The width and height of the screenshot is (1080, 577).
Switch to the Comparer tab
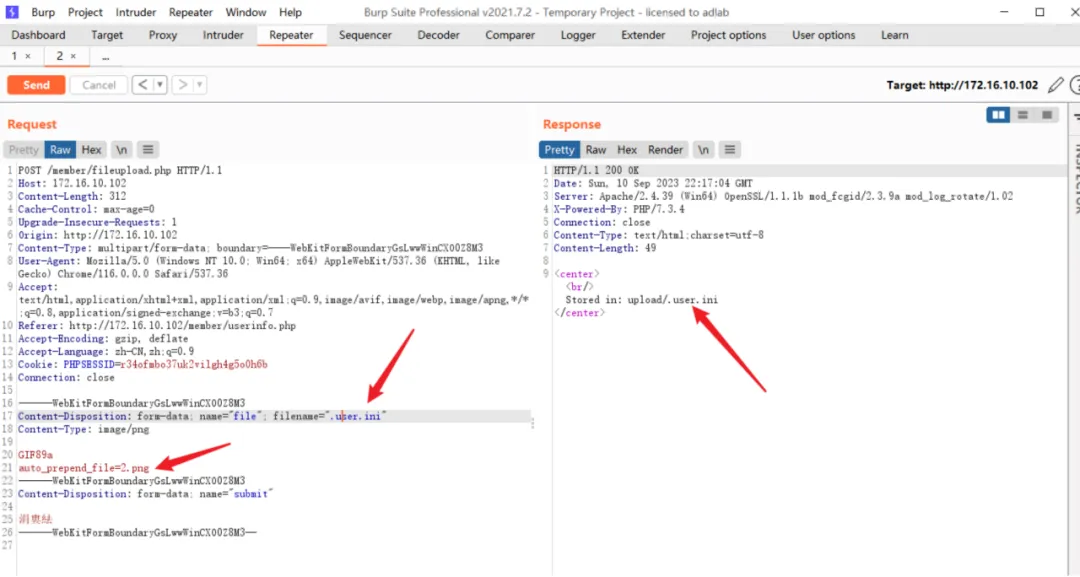510,35
